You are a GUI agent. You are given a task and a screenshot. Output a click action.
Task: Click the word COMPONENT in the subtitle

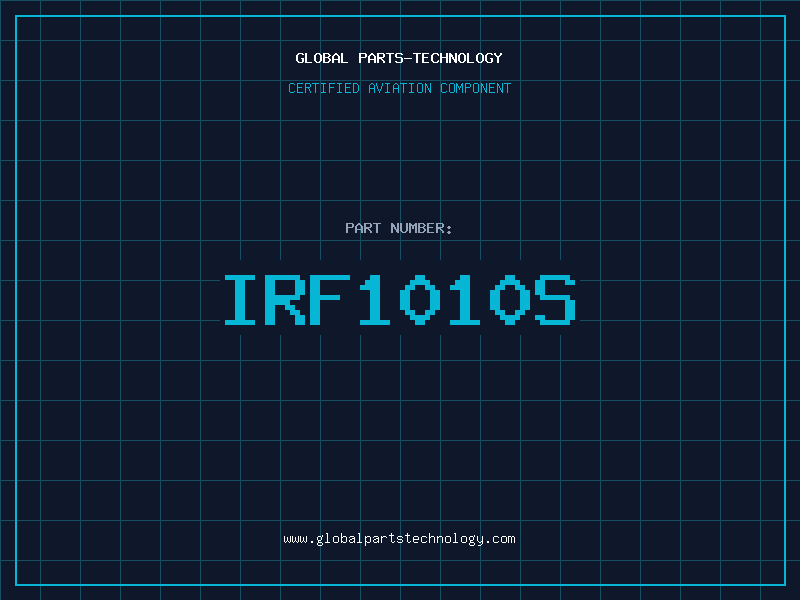[x=475, y=89]
